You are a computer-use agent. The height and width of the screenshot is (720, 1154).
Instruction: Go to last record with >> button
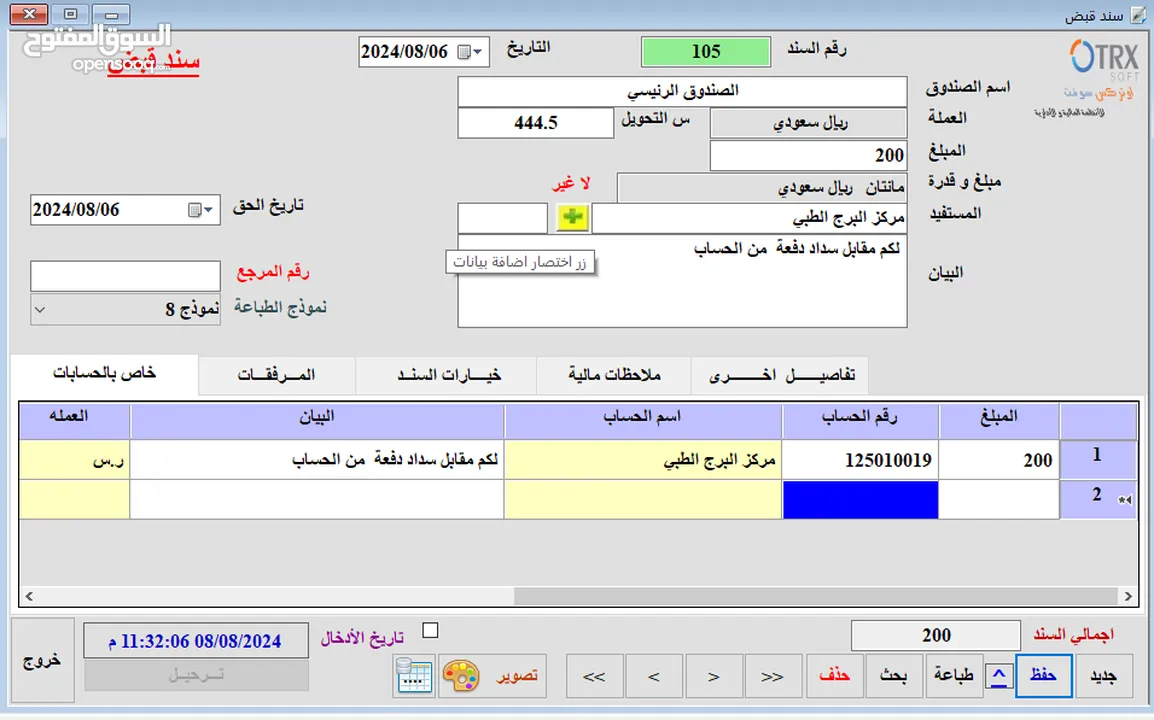click(x=773, y=676)
